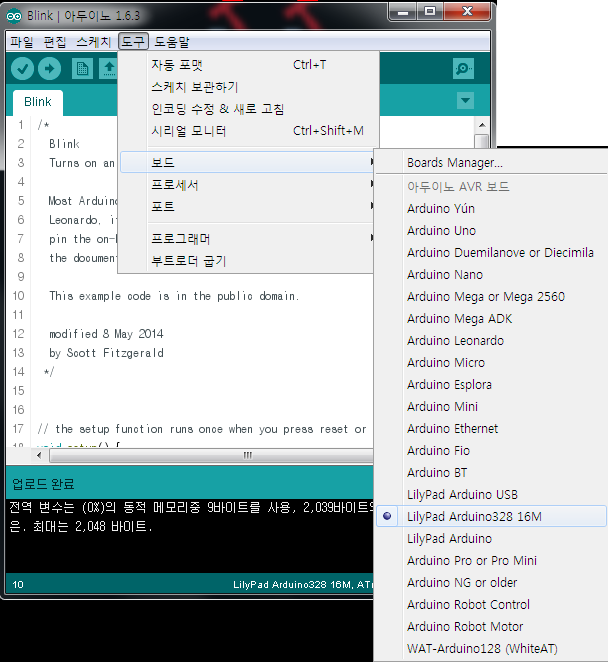Select the Blink sketch tab
Image resolution: width=608 pixels, height=662 pixels.
(x=38, y=102)
